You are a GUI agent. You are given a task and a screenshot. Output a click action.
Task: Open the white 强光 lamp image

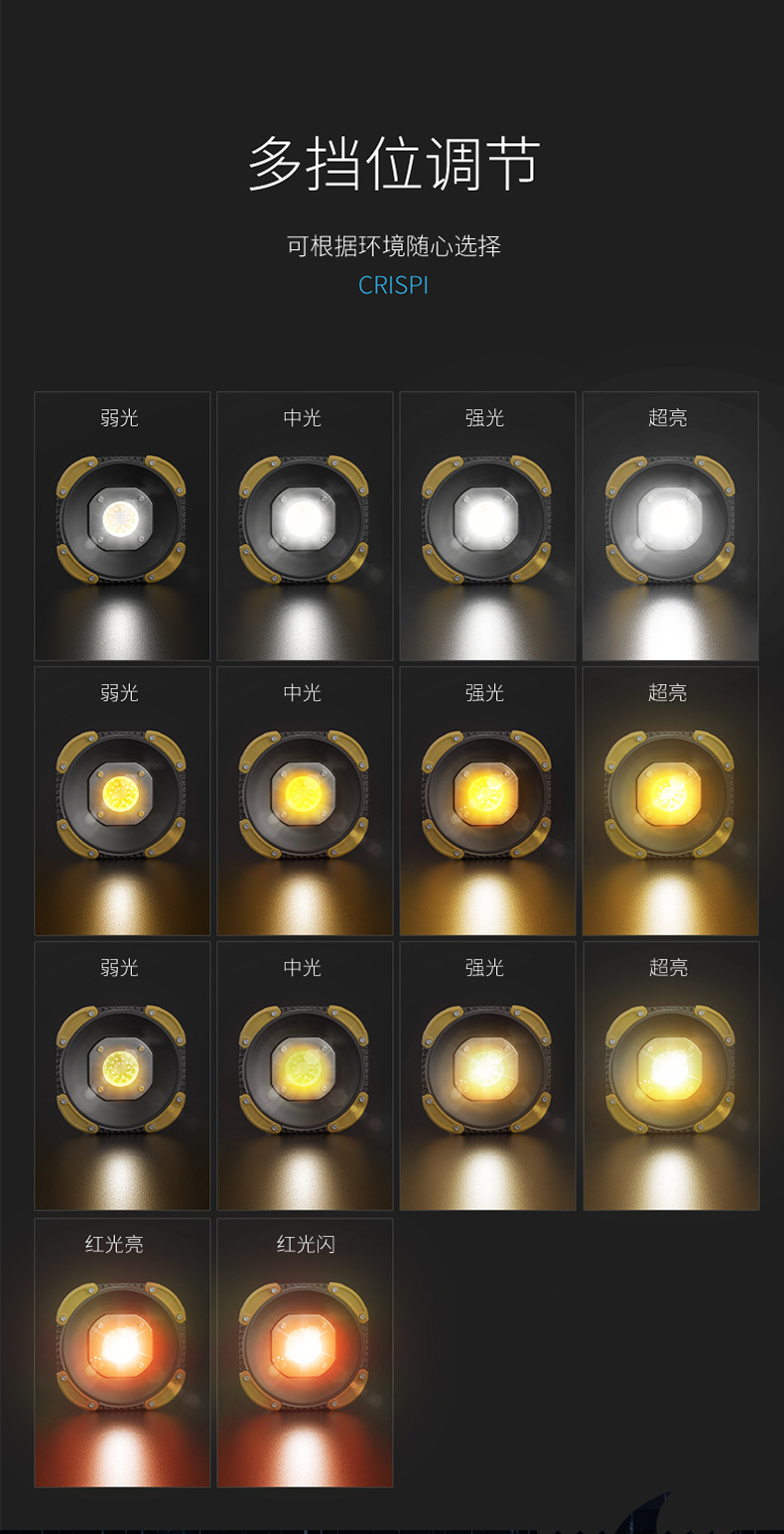pos(487,526)
